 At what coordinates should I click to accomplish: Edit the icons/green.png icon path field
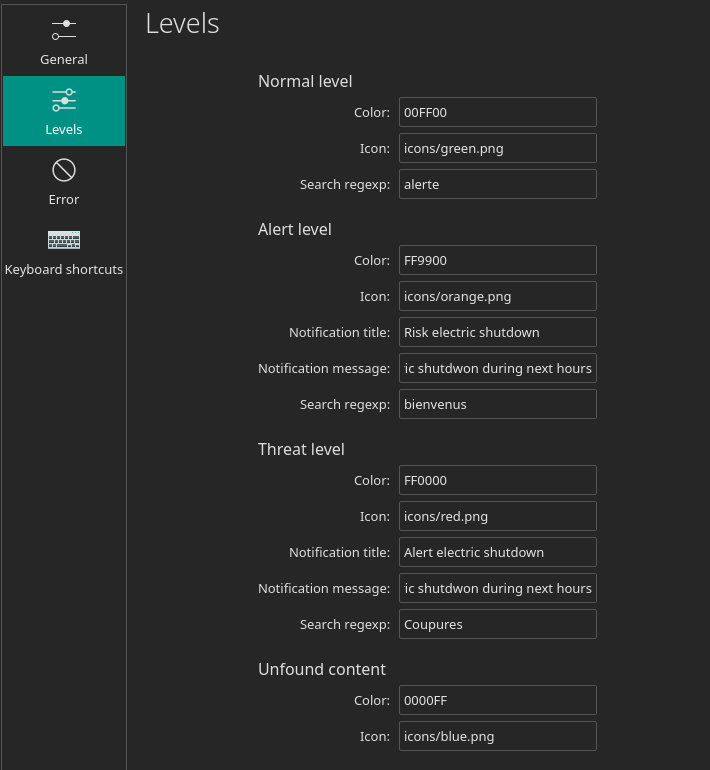(498, 148)
